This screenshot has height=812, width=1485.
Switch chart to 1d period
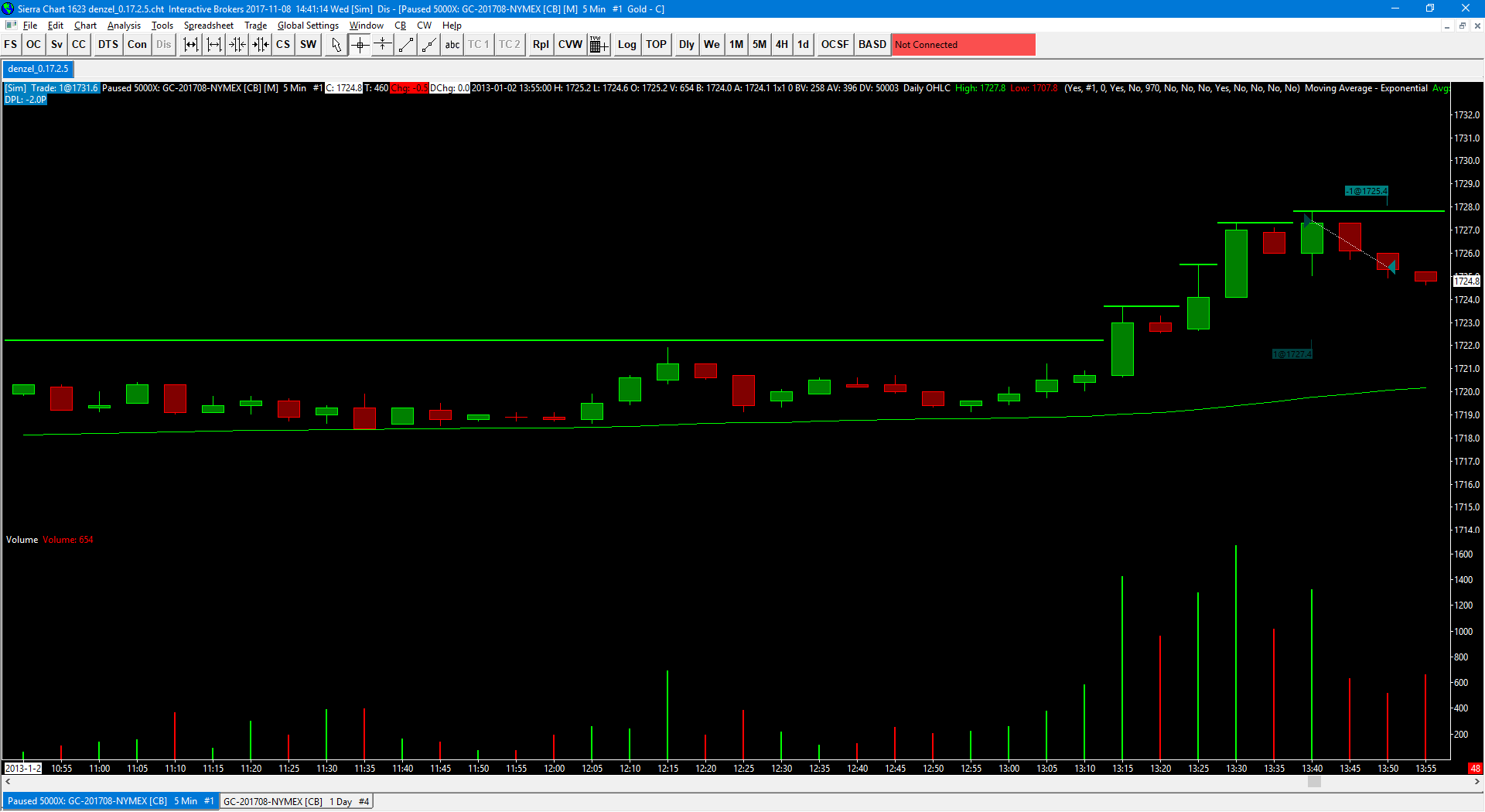(804, 45)
